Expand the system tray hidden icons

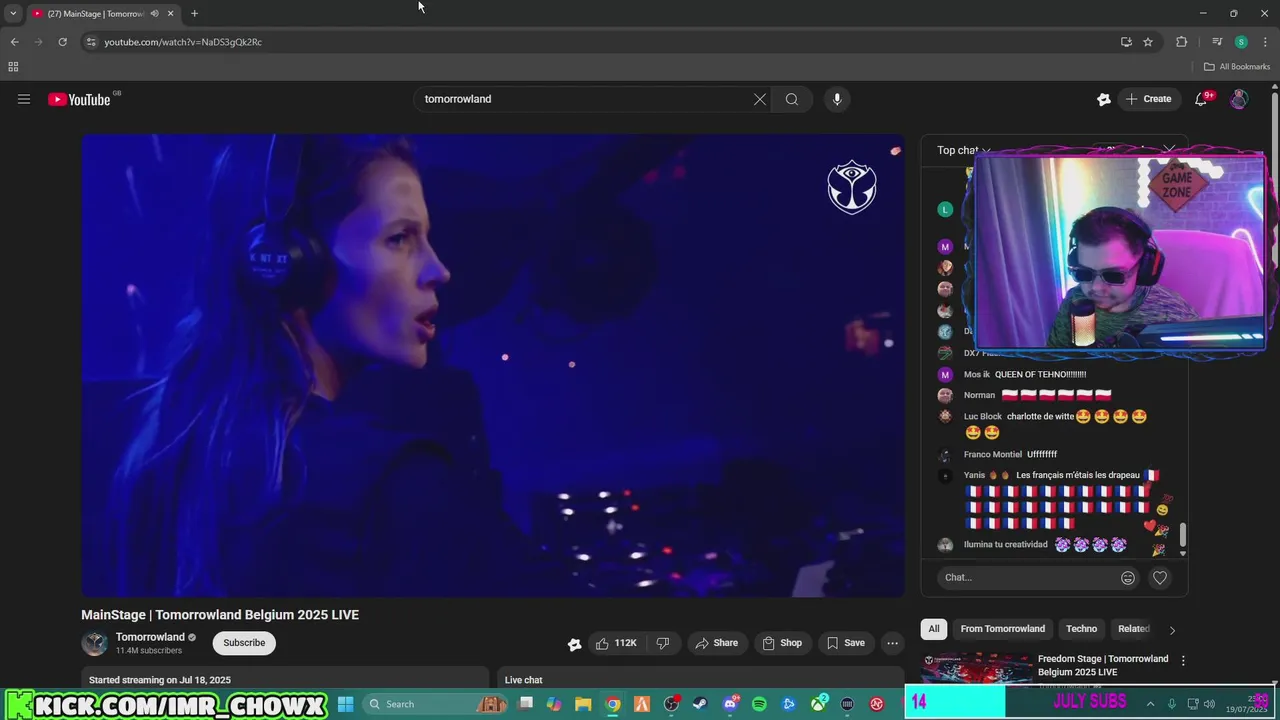click(1150, 704)
